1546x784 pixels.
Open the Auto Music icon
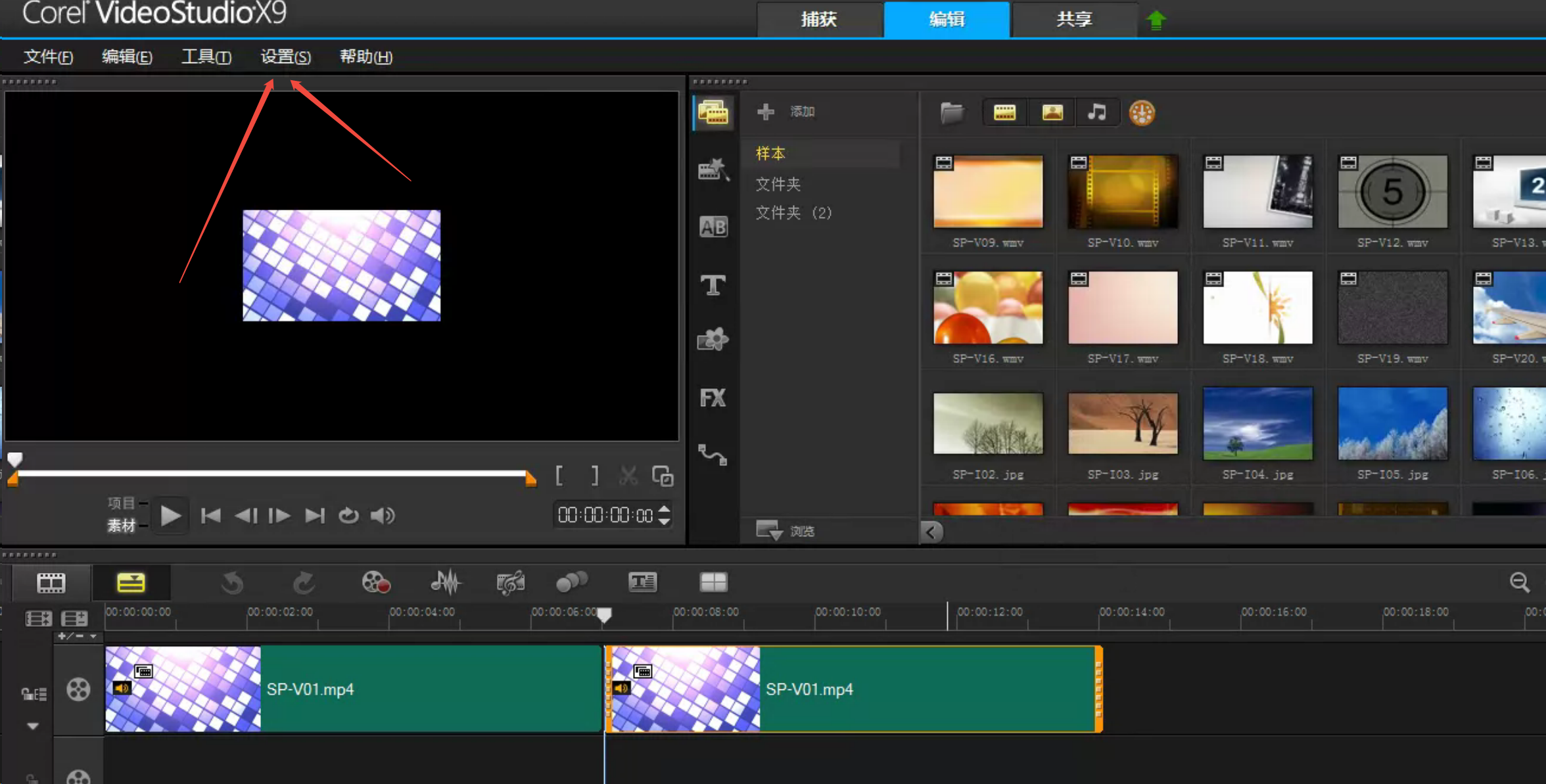tap(511, 582)
